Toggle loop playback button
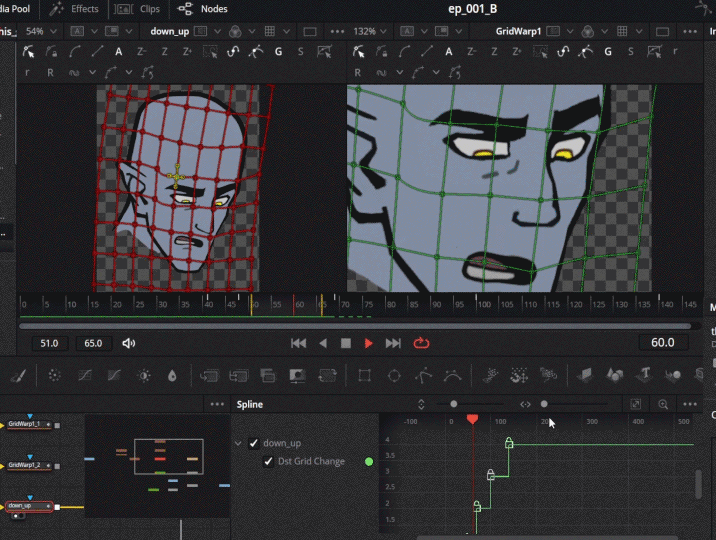Image resolution: width=716 pixels, height=540 pixels. point(421,343)
